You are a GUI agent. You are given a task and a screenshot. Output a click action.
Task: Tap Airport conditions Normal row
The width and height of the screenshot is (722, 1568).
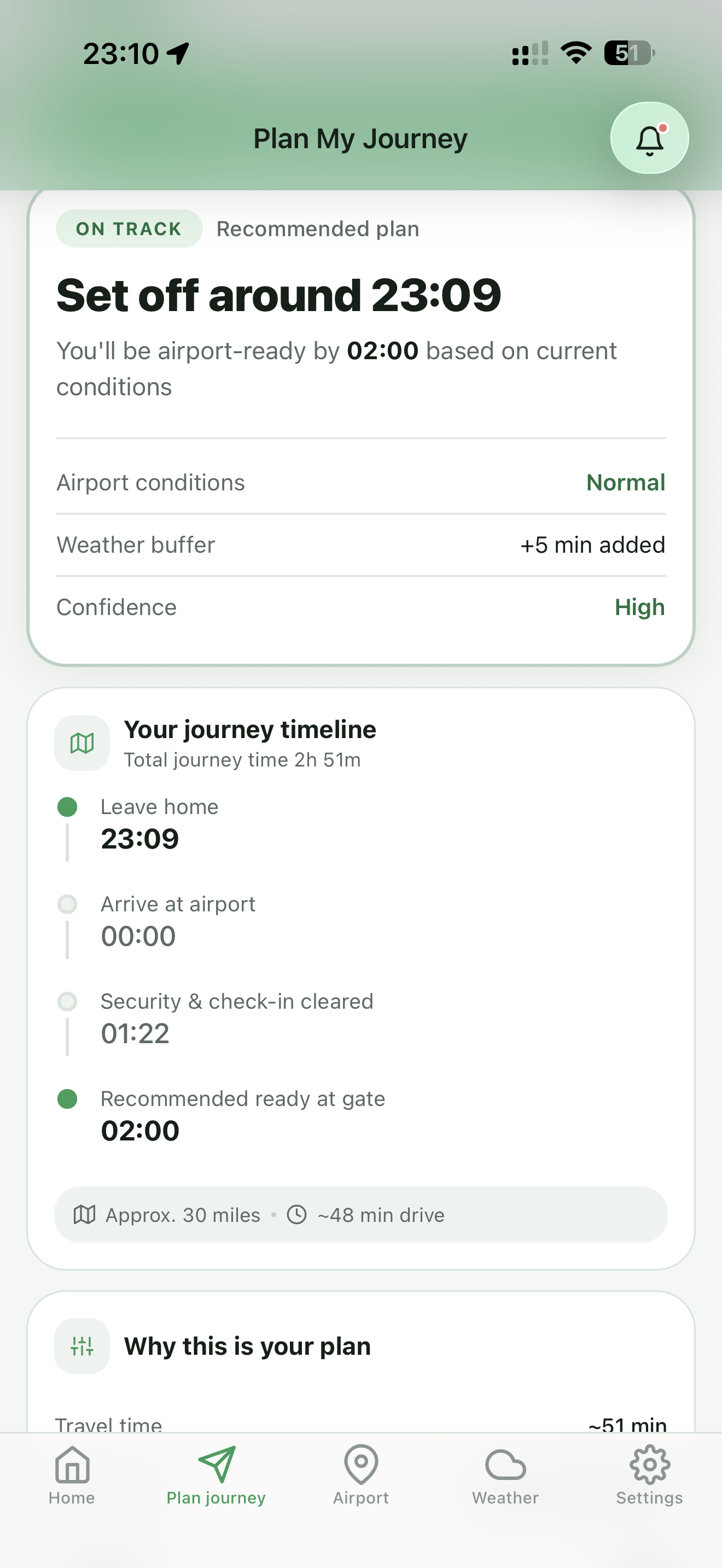click(x=361, y=483)
